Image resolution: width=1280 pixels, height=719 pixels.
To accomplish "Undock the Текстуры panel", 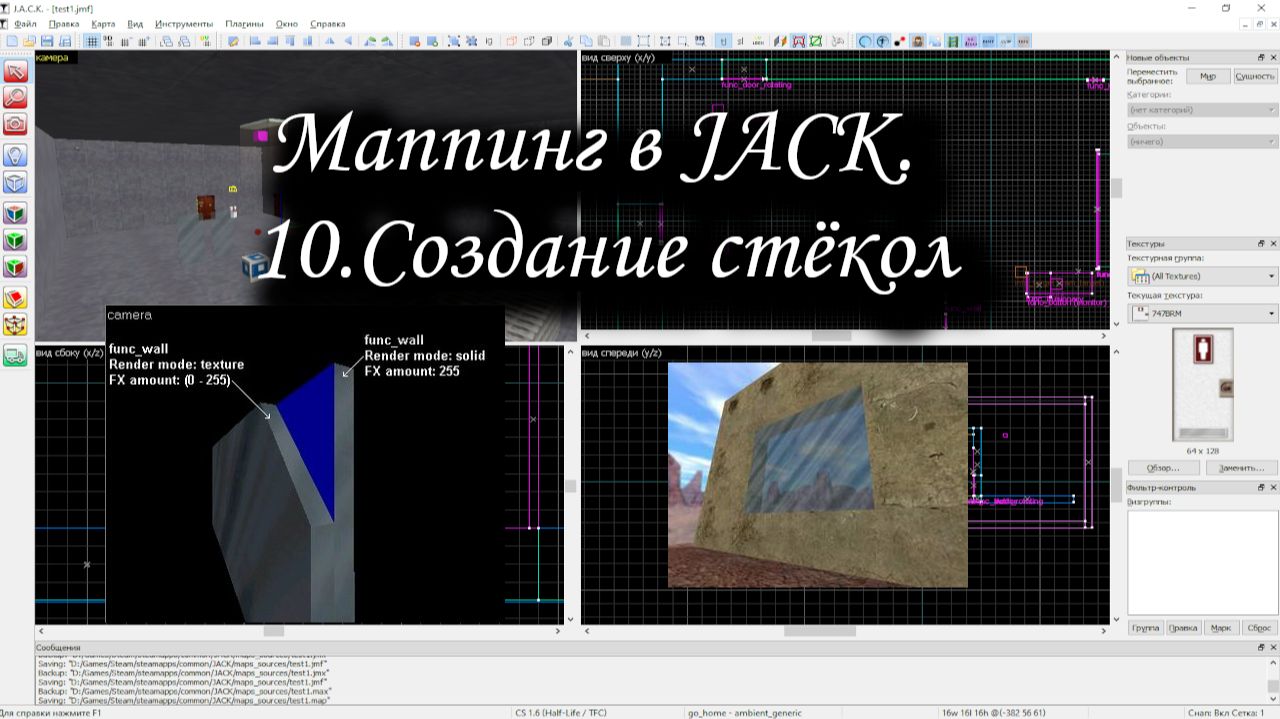I will (1261, 243).
